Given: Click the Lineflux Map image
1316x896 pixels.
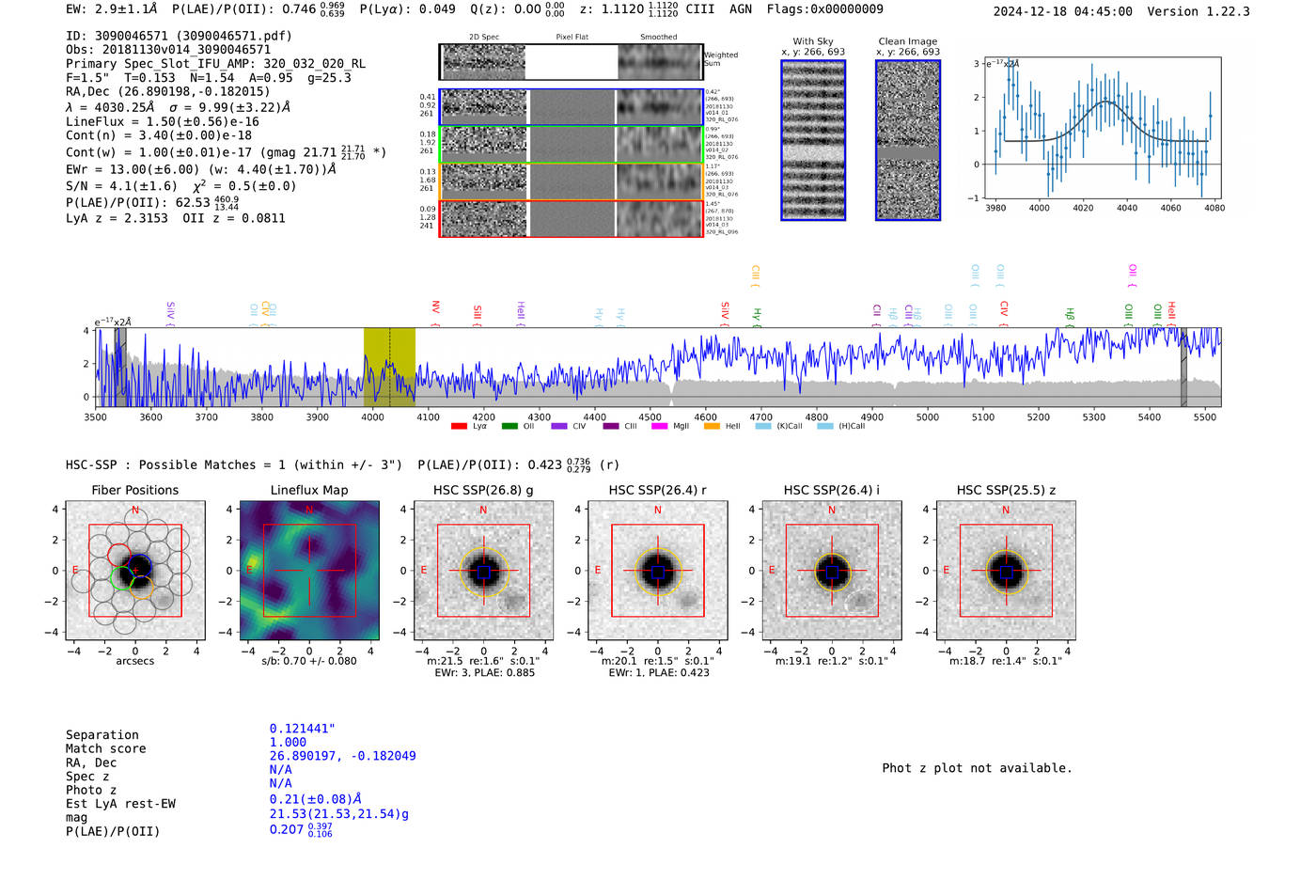Looking at the screenshot, I should [x=309, y=571].
